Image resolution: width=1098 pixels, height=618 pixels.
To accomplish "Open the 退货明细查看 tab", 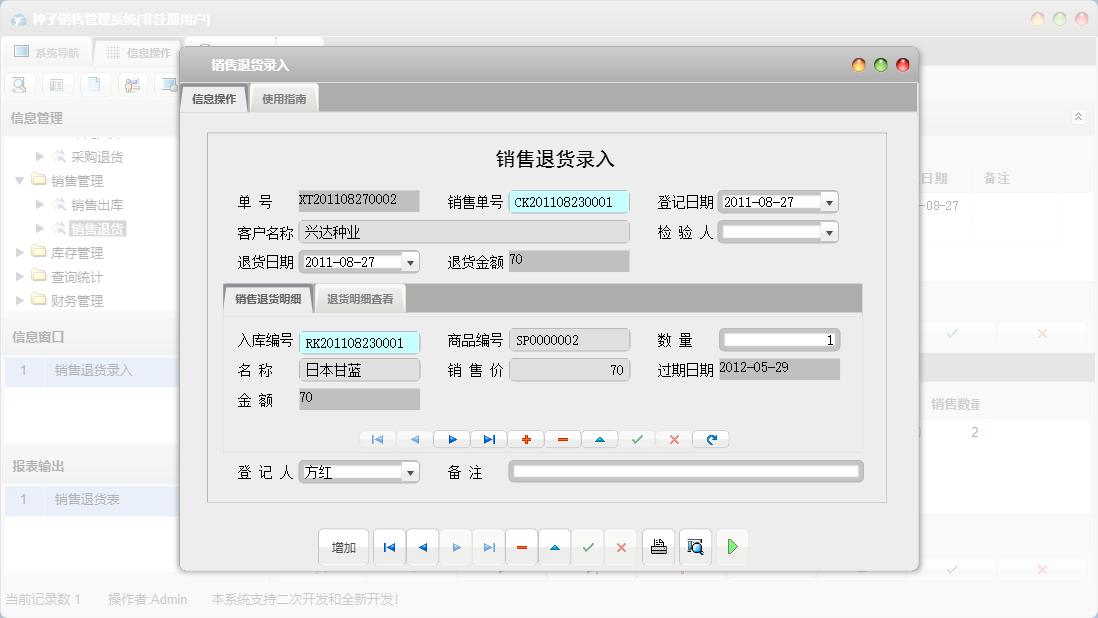I will click(360, 299).
